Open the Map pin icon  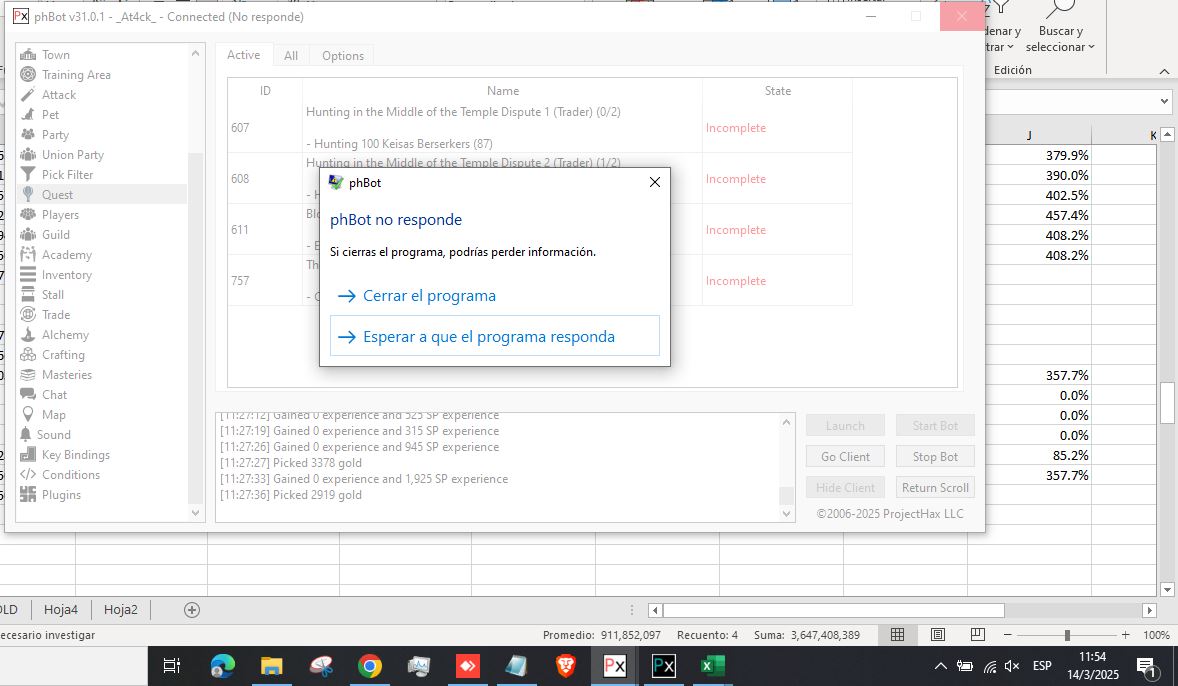28,415
